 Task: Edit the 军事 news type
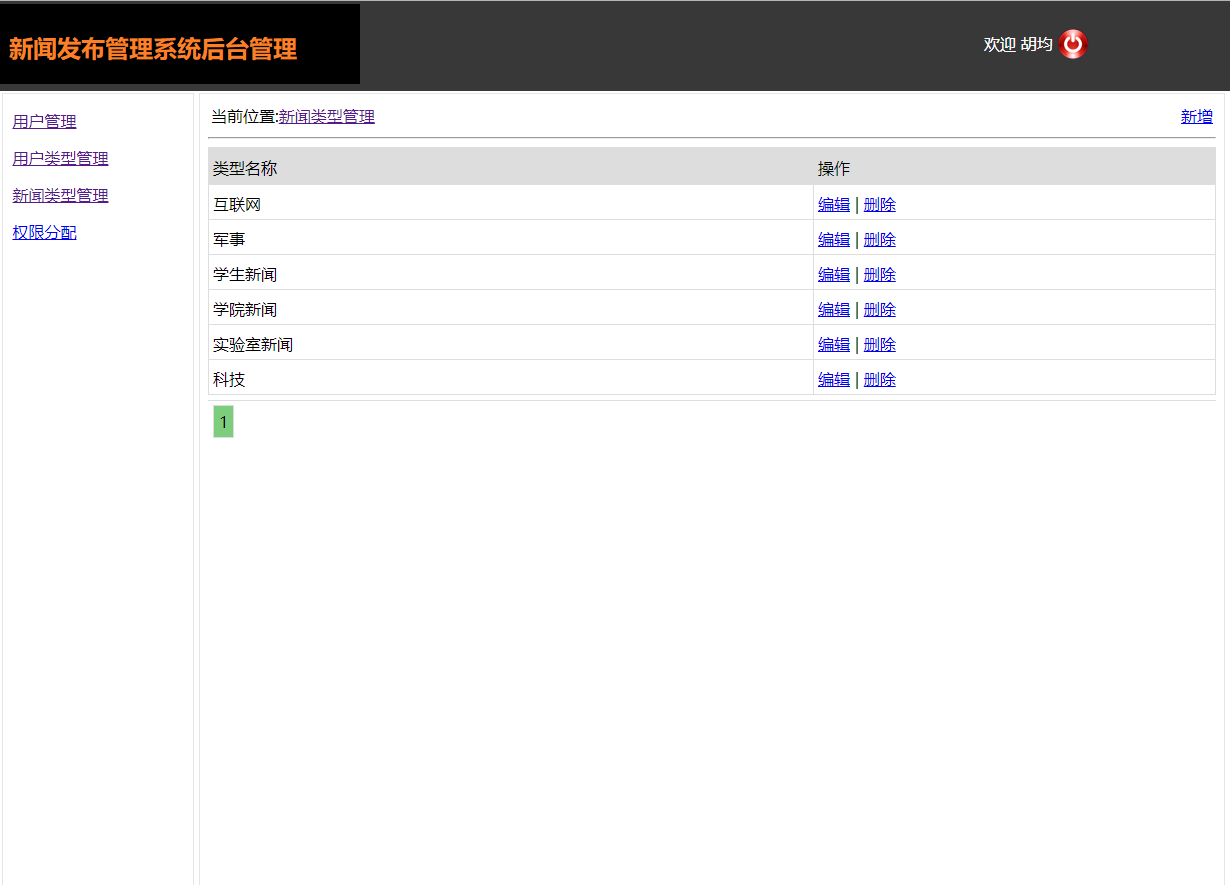tap(833, 239)
